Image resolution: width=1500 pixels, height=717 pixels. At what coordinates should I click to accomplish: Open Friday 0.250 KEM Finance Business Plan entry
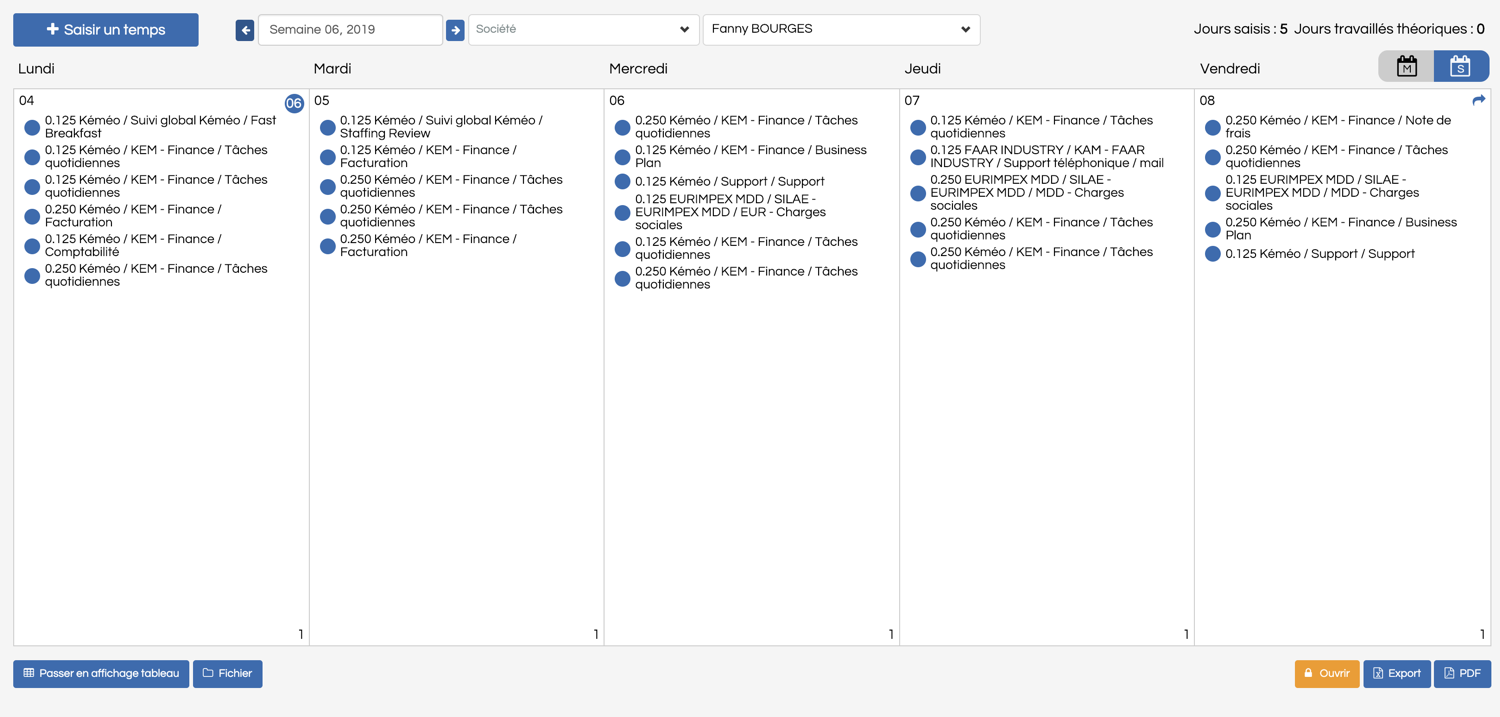point(1341,229)
